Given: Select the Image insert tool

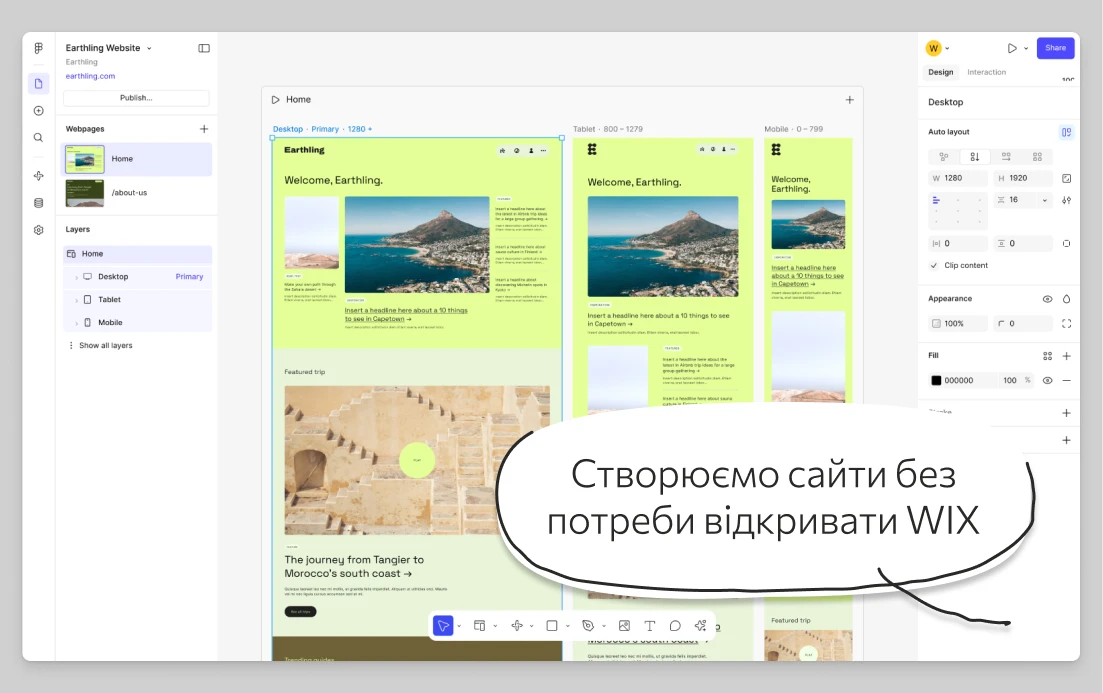Looking at the screenshot, I should point(624,625).
